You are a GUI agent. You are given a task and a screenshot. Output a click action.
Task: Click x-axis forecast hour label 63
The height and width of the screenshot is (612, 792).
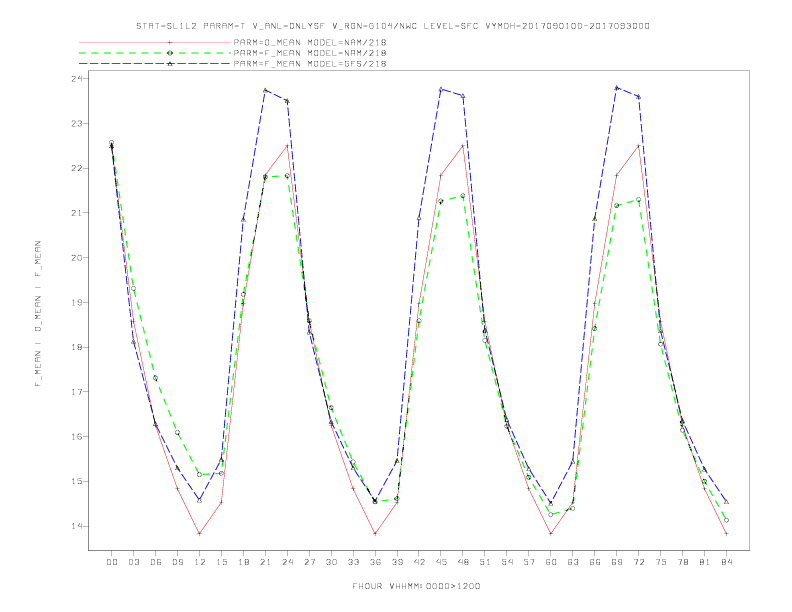click(x=573, y=562)
